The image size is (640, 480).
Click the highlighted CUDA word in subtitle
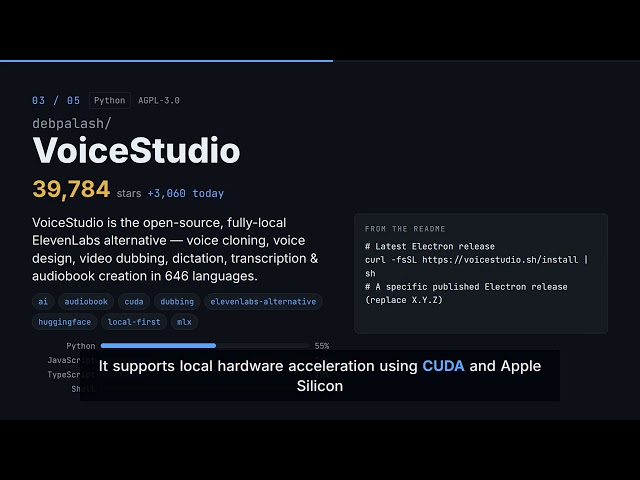coord(443,366)
